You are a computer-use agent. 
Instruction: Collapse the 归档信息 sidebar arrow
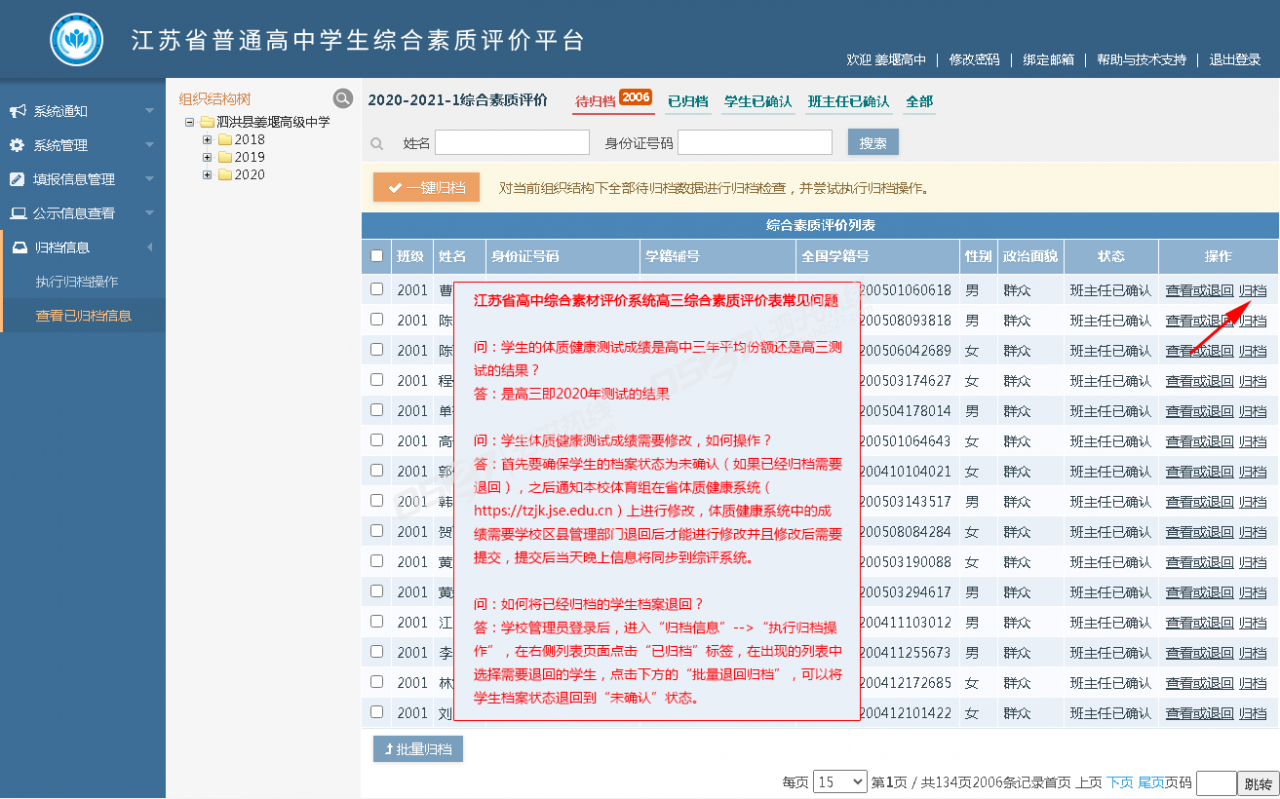[x=149, y=247]
